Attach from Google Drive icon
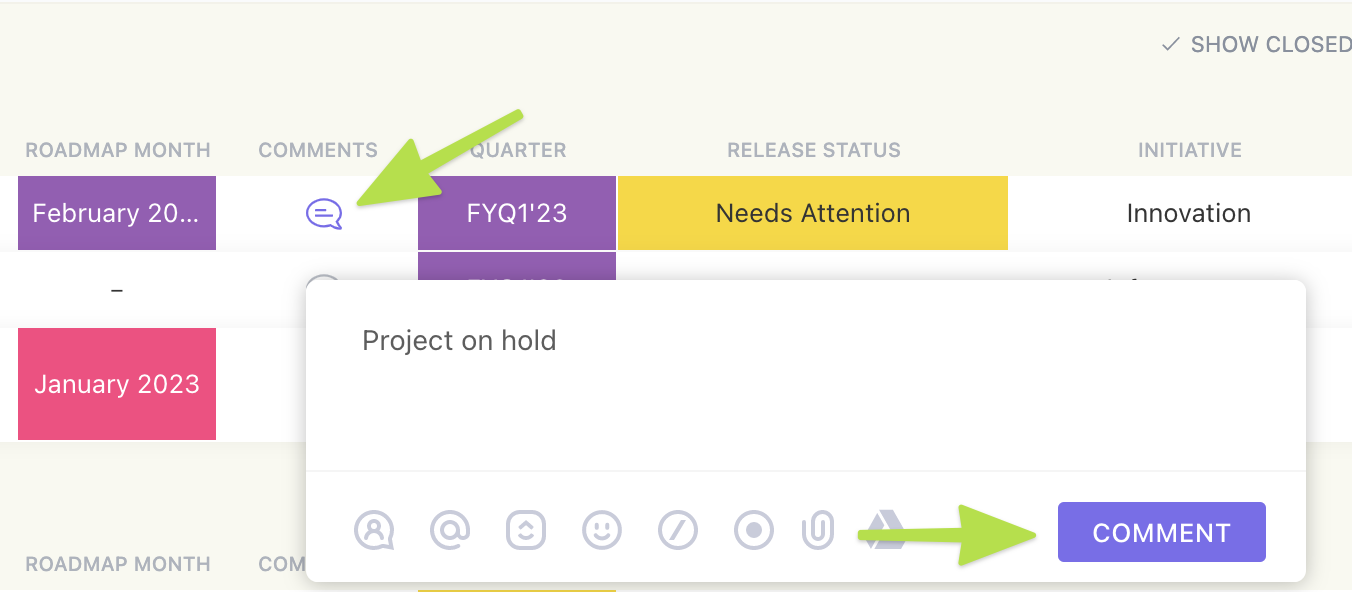 tap(885, 531)
